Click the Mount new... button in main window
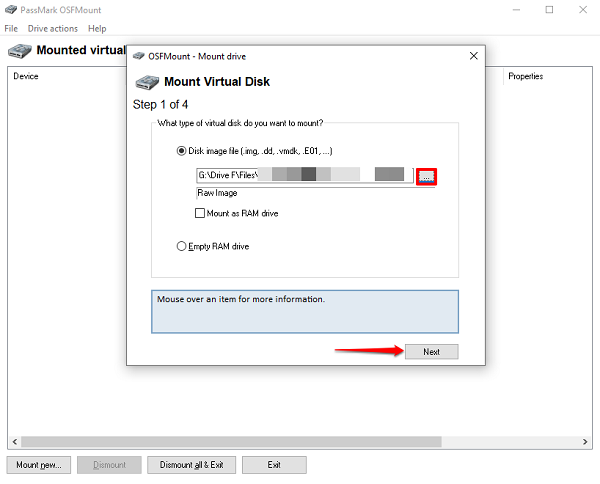The height and width of the screenshot is (484, 600). click(x=39, y=465)
